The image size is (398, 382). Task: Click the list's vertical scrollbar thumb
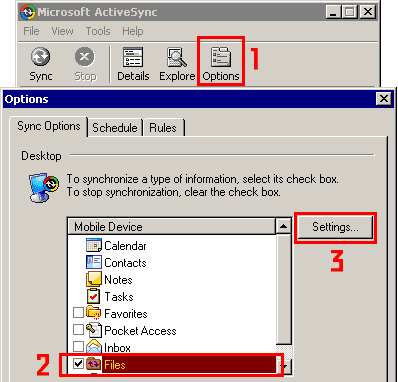coord(284,289)
